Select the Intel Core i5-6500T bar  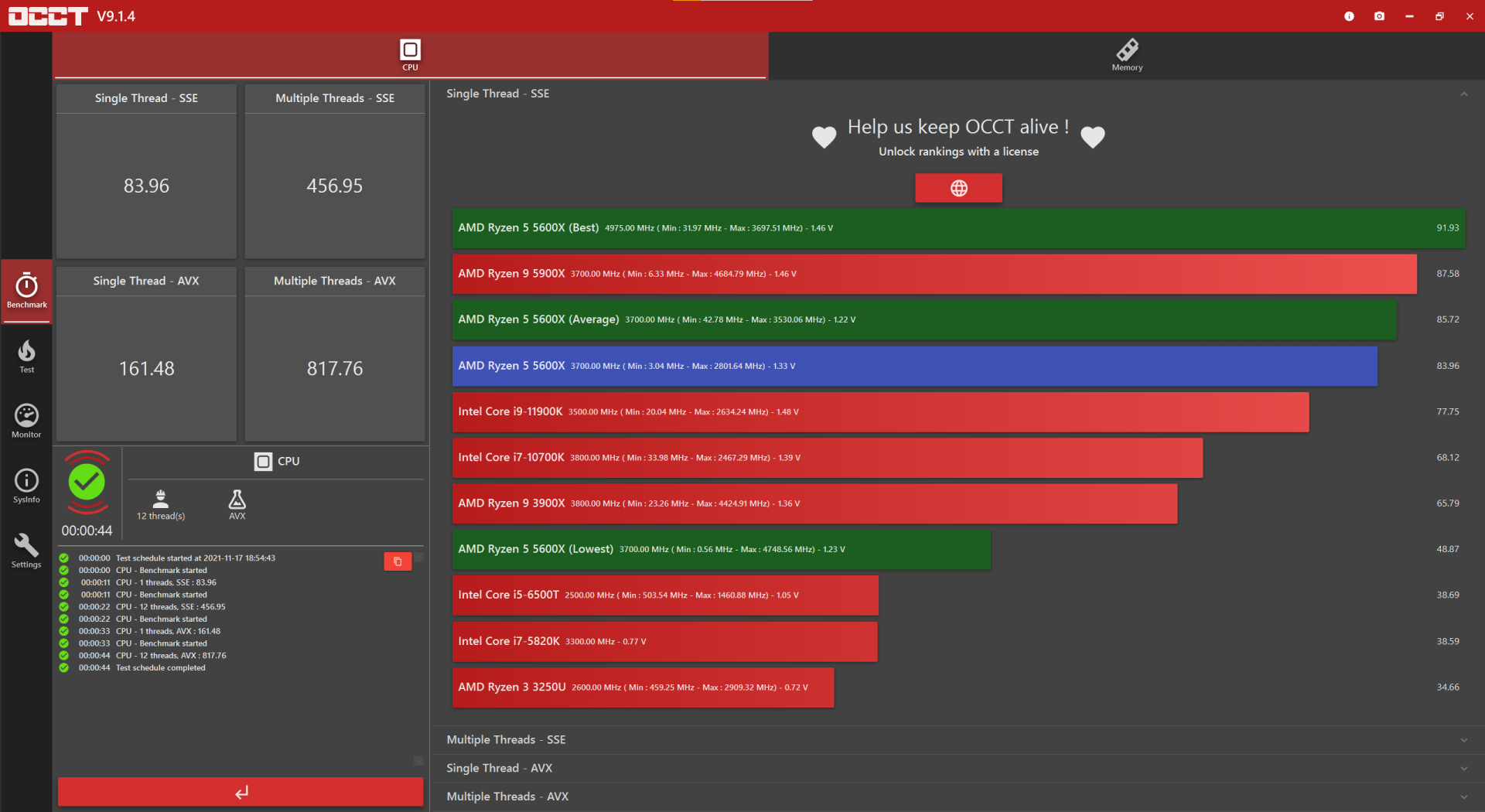tap(665, 595)
